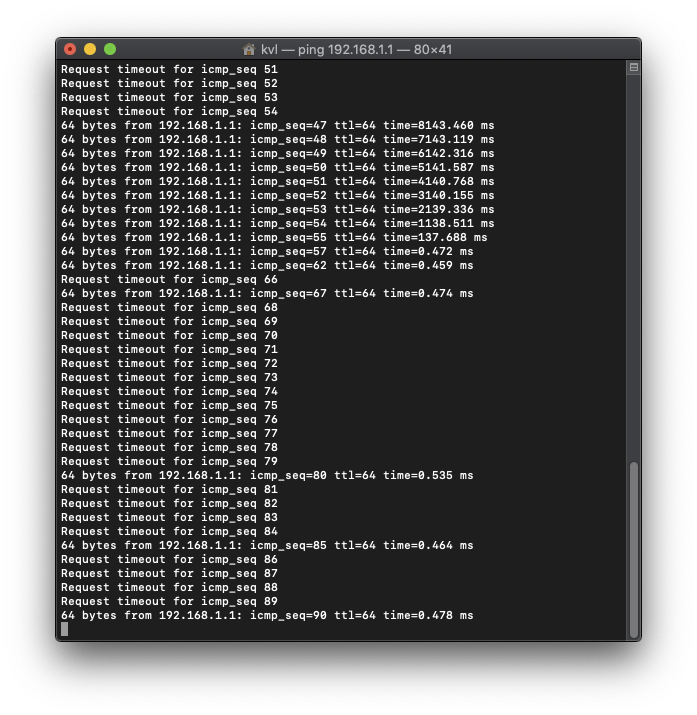Click line 'Request timeout for icmp_seq 84'
697x715 pixels.
(169, 531)
